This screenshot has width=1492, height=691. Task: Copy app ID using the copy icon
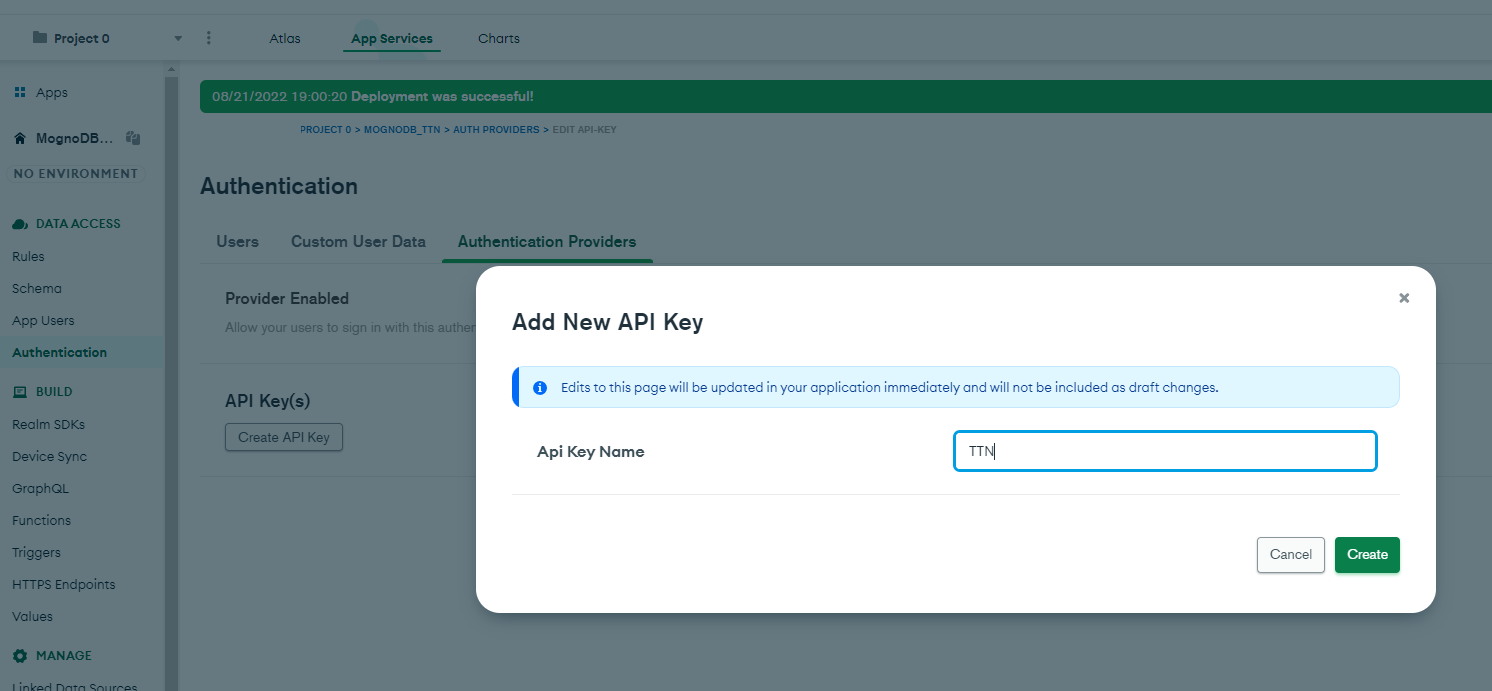point(133,139)
